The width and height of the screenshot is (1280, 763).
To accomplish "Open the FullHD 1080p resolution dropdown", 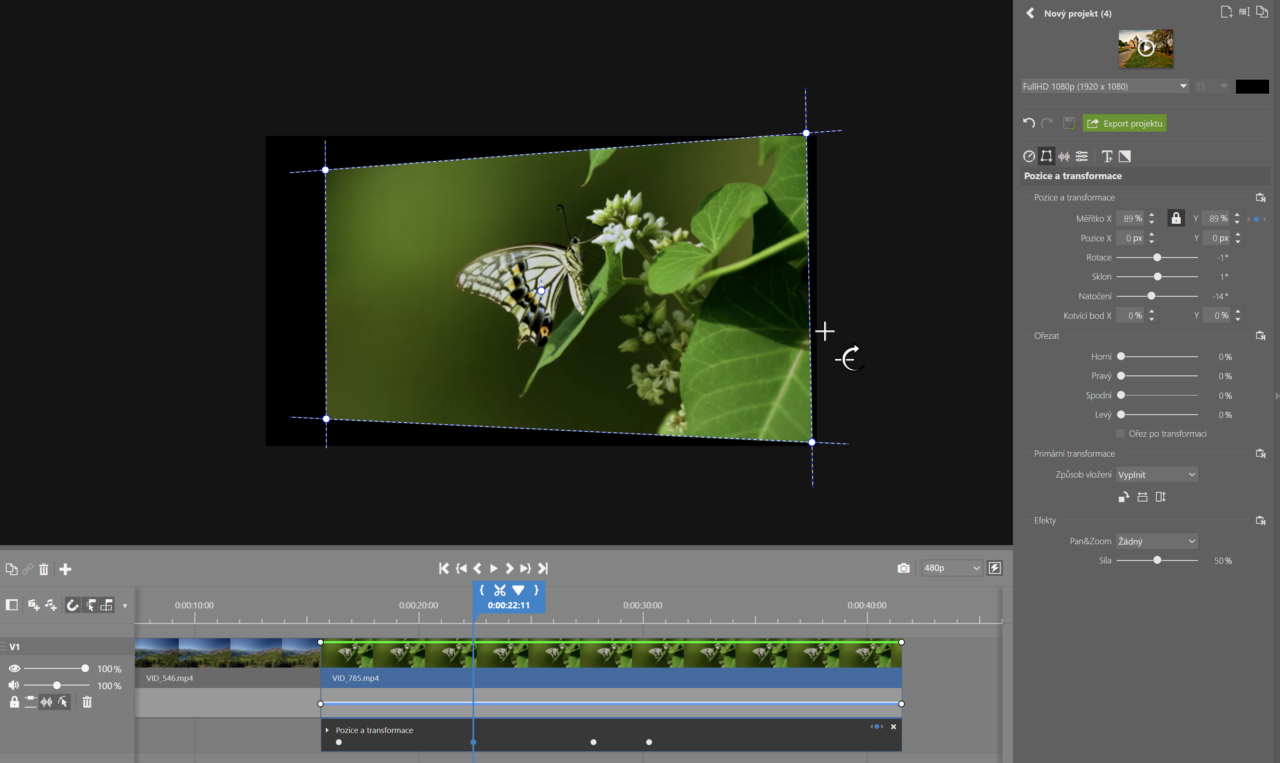I will [1104, 87].
